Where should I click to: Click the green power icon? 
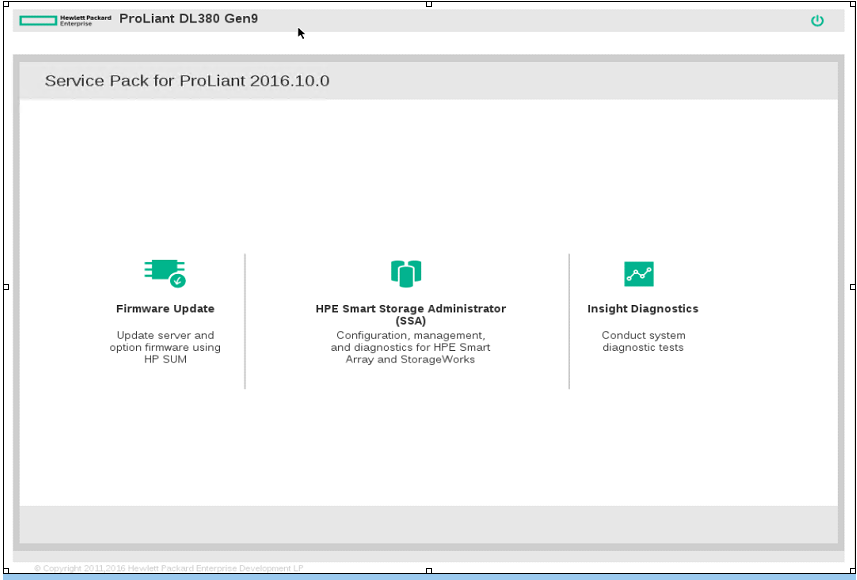click(817, 21)
